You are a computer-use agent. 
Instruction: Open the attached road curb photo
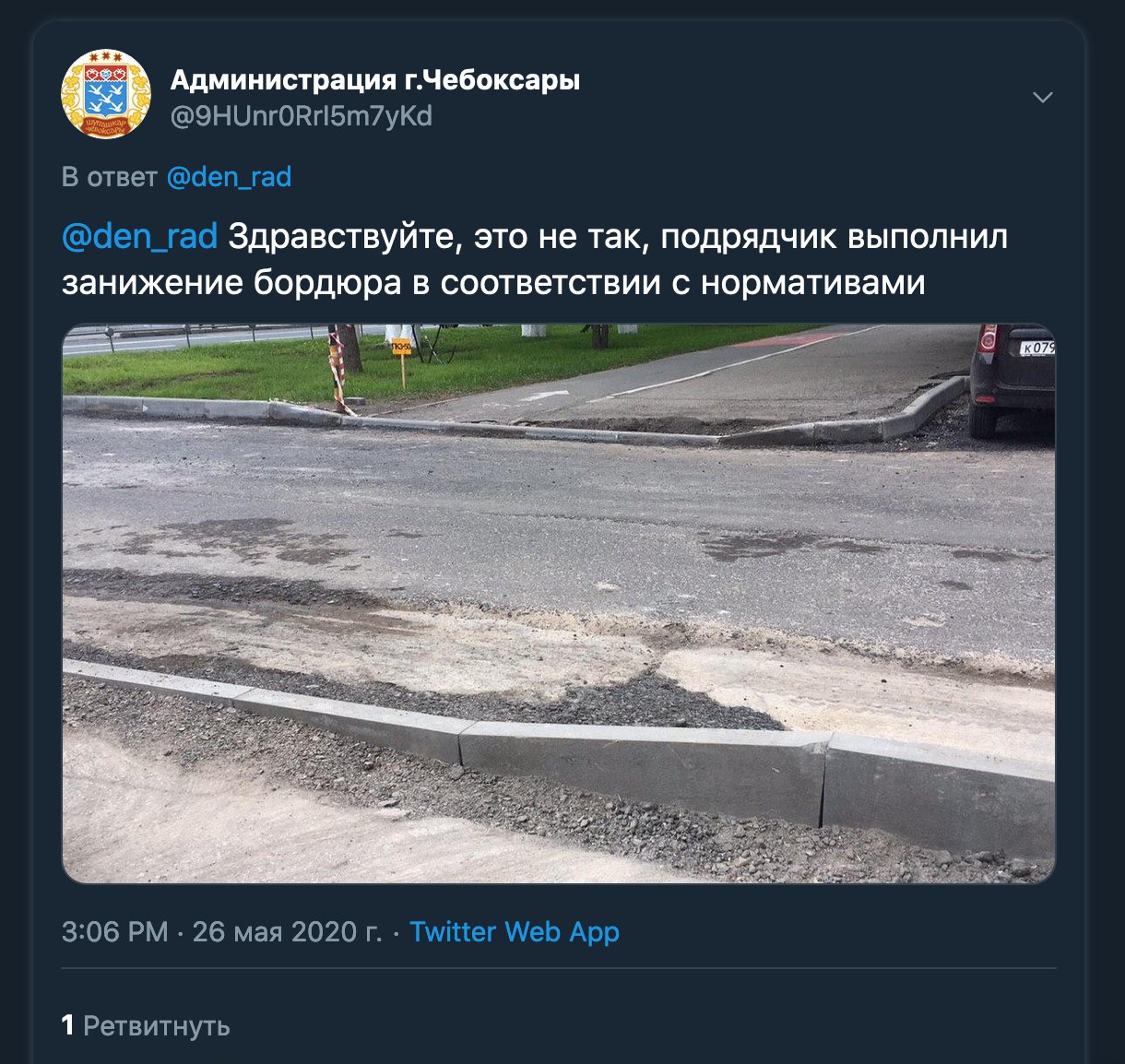point(558,604)
